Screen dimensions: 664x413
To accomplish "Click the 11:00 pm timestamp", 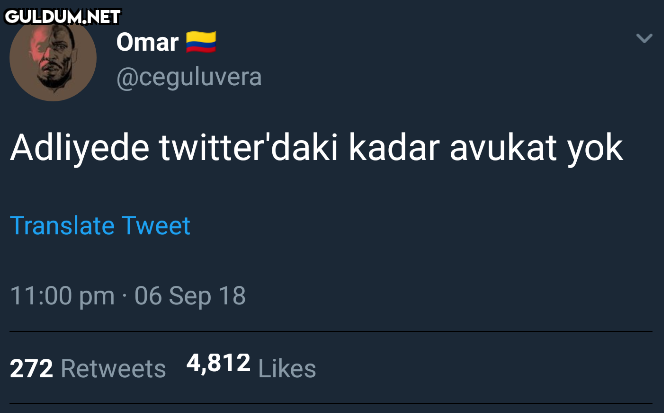I will [x=62, y=296].
